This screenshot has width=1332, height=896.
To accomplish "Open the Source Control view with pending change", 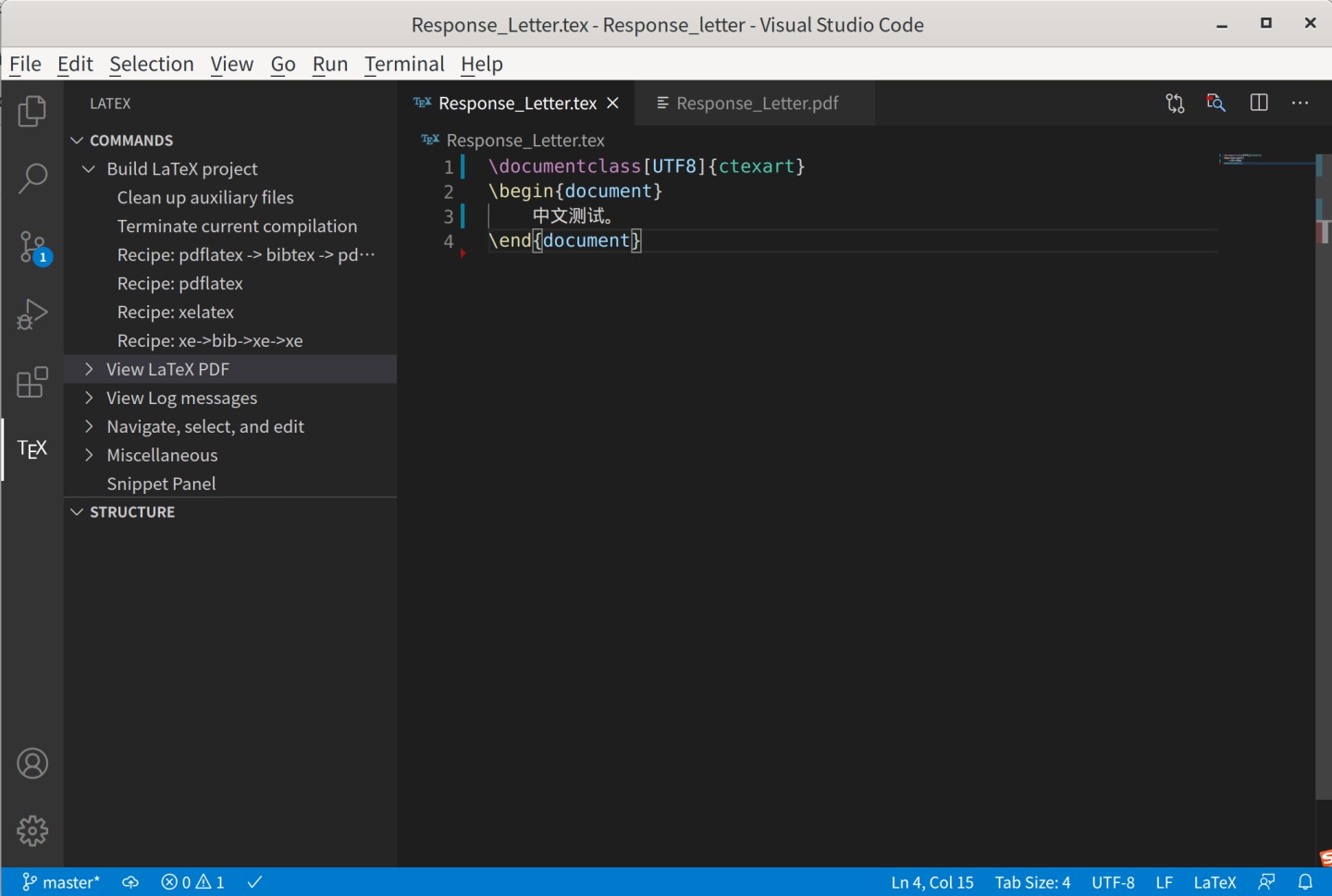I will point(32,247).
